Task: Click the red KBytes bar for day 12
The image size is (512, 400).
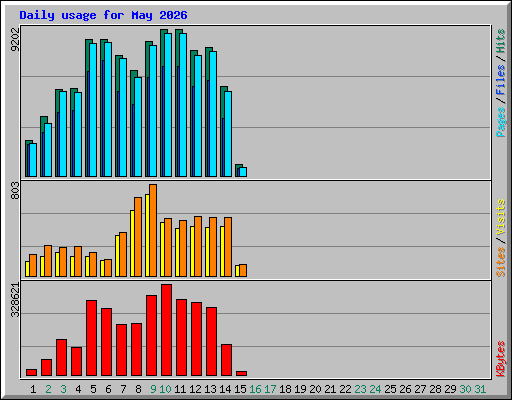Action: pos(197,339)
